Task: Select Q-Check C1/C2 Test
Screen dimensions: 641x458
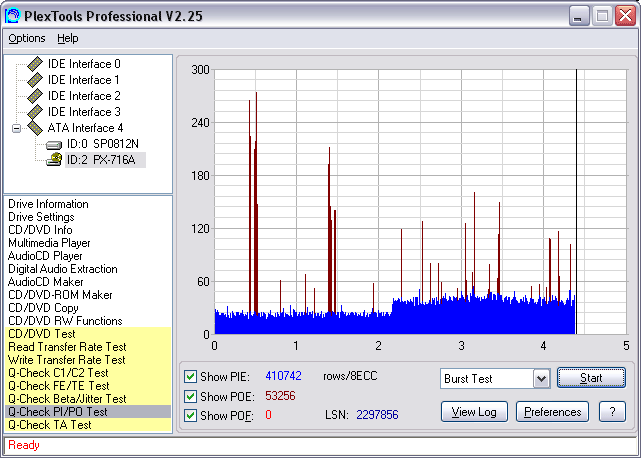Action: click(88, 373)
